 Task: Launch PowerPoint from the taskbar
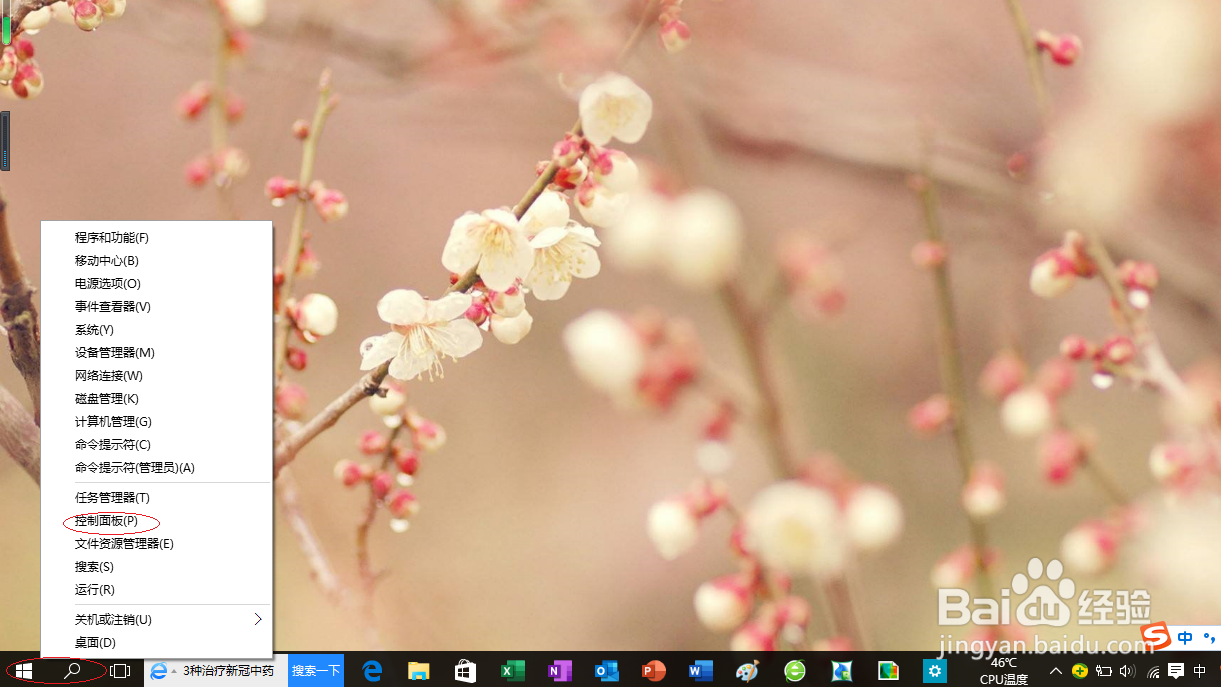[653, 671]
